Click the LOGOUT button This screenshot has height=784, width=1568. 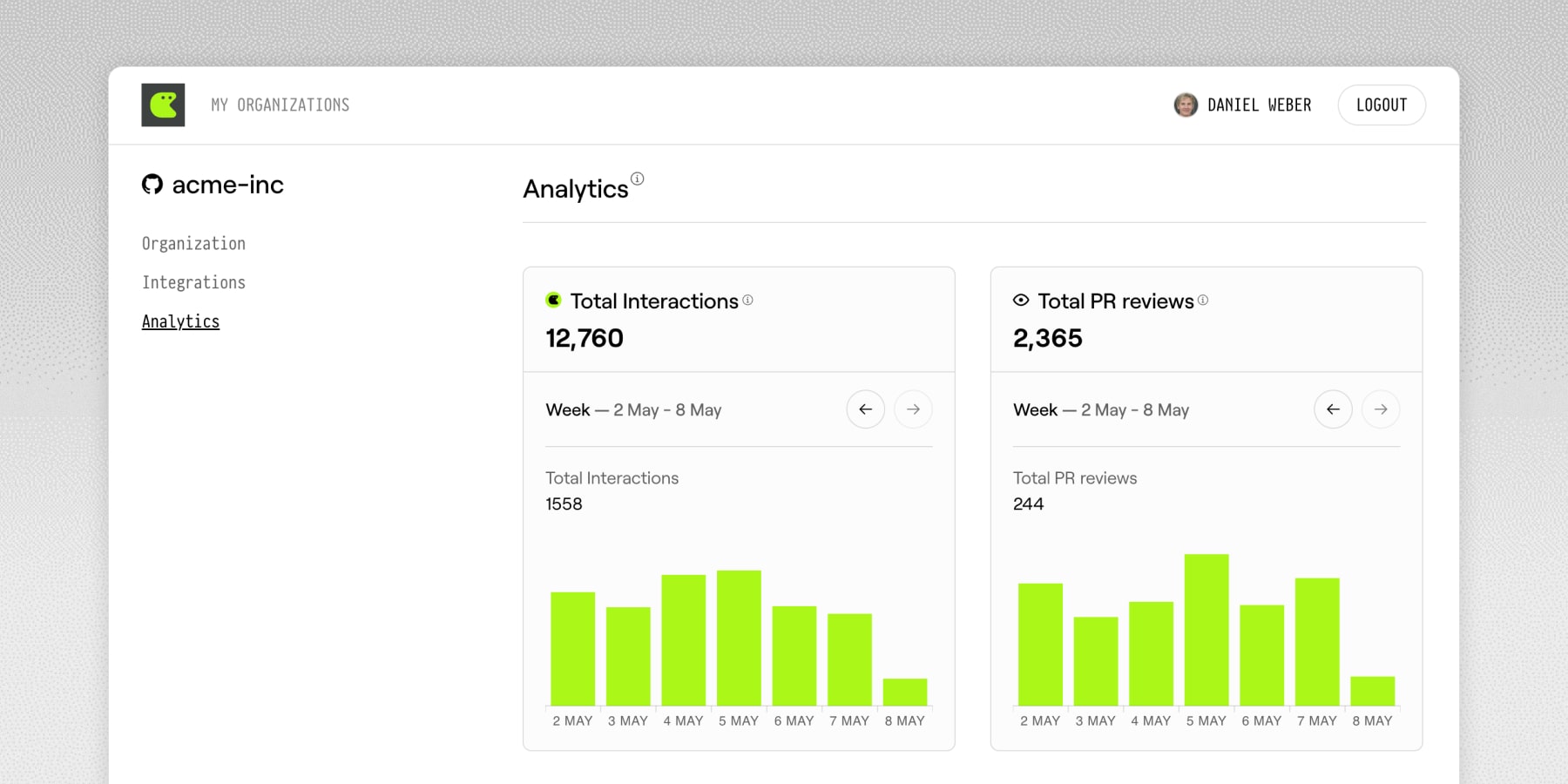coord(1382,105)
